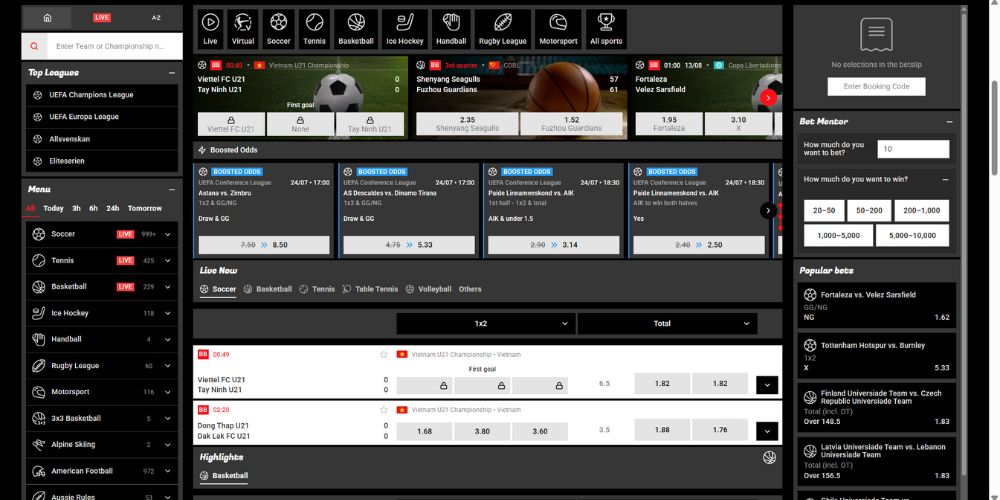Open the A-Z tab in sidebar header
The height and width of the screenshot is (500, 1000).
coord(156,18)
